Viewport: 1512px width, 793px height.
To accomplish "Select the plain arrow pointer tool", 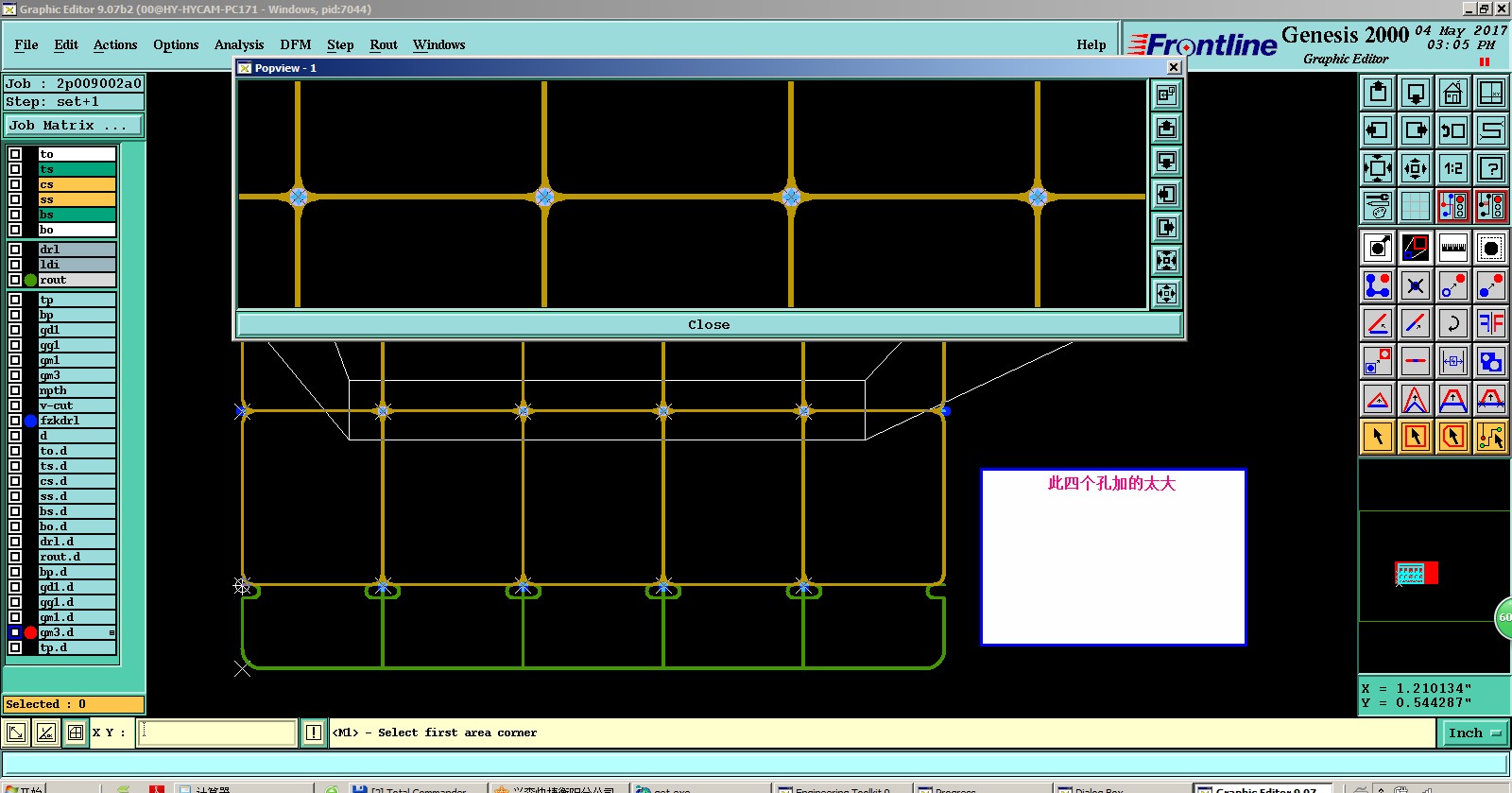I will tap(1378, 437).
